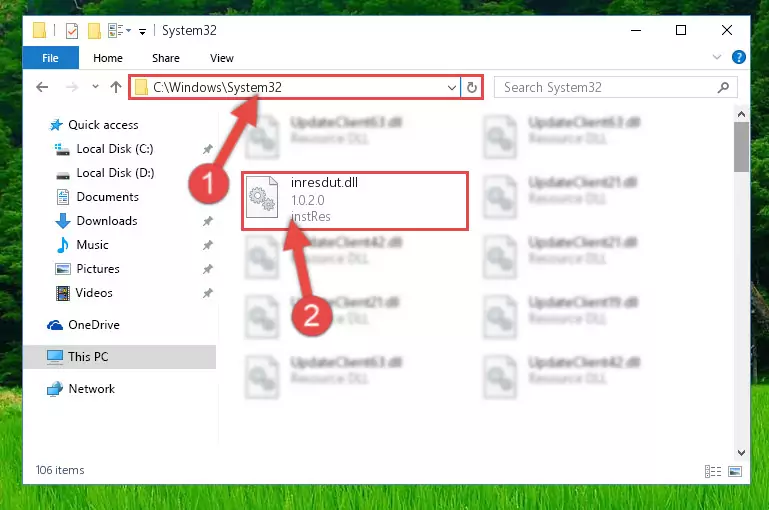Select Quick access in the navigation pane
The width and height of the screenshot is (769, 510).
(x=103, y=125)
